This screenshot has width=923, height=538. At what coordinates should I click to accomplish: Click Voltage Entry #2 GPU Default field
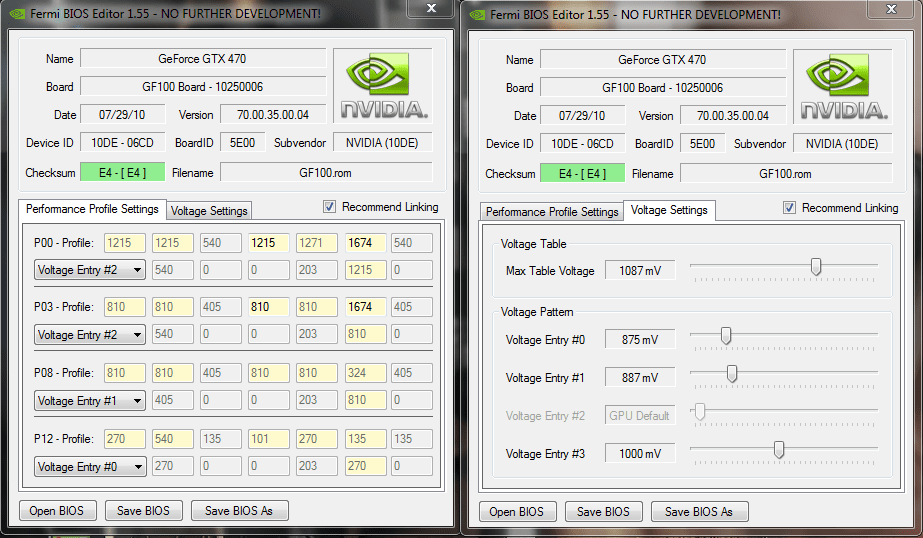640,416
